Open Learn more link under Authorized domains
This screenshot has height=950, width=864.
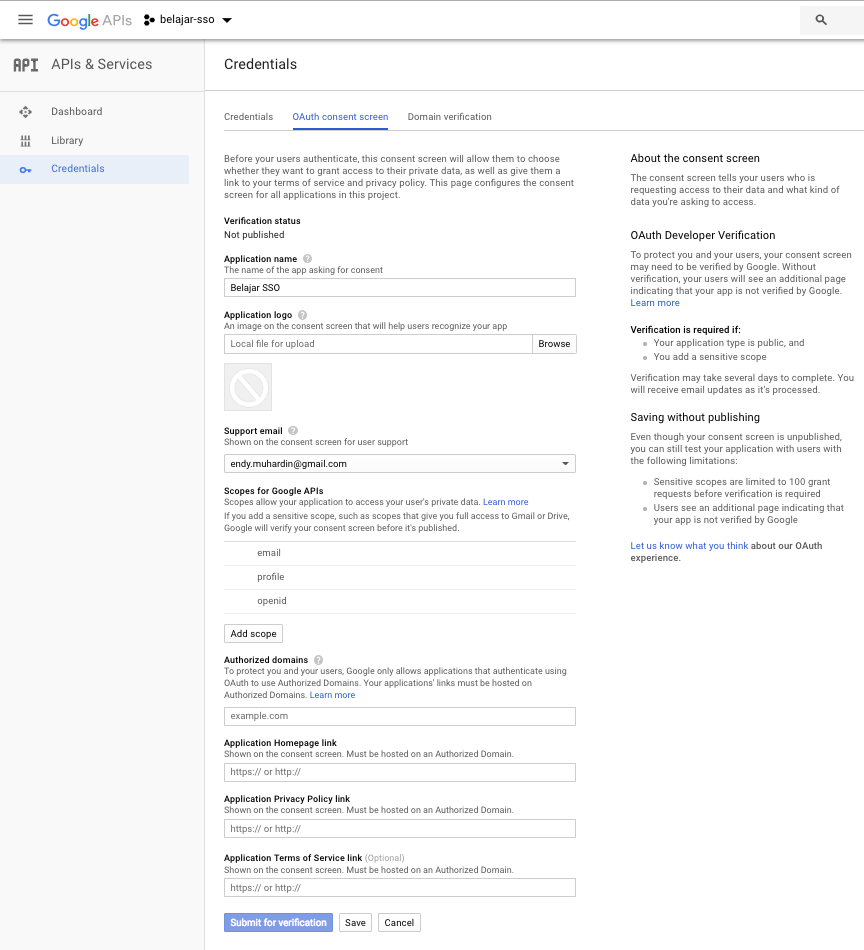pyautogui.click(x=332, y=695)
